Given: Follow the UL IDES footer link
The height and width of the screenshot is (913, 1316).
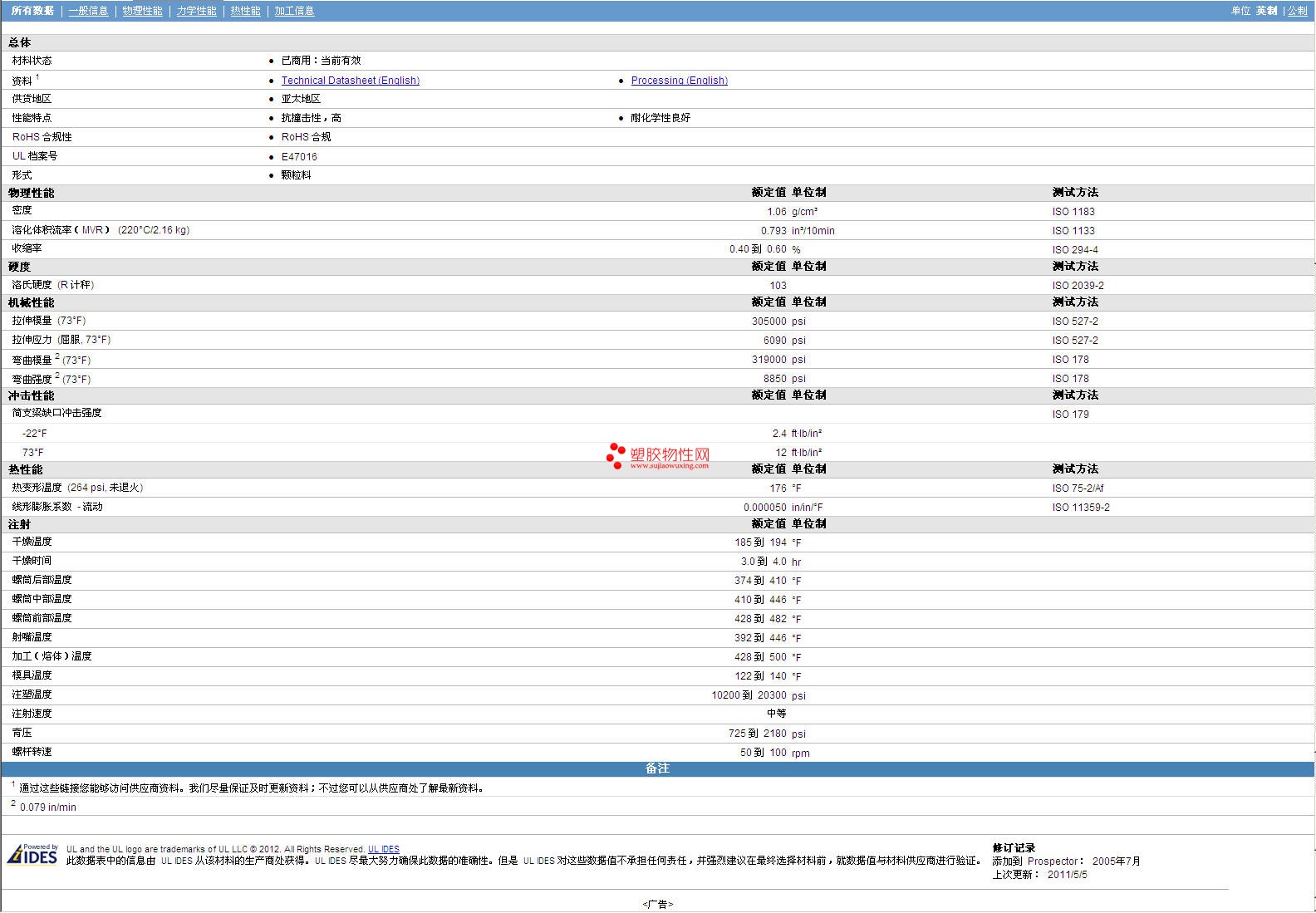Looking at the screenshot, I should 383,849.
